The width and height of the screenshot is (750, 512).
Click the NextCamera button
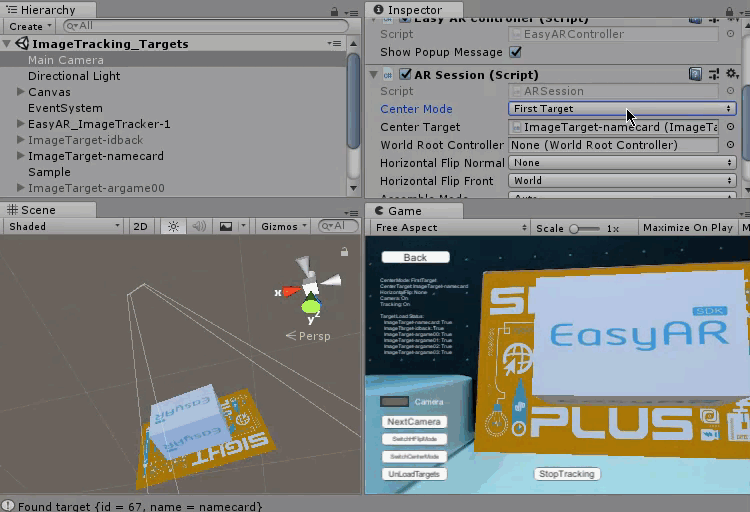(414, 422)
